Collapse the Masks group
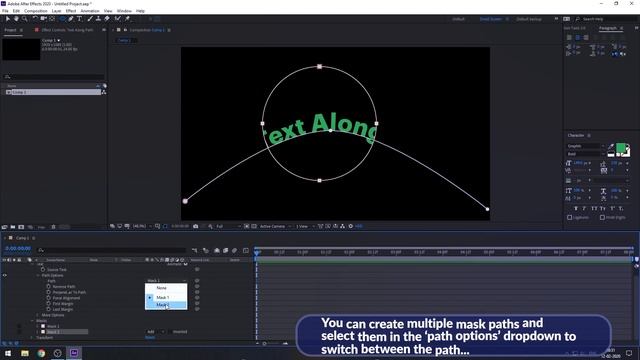The image size is (640, 360). point(32,321)
